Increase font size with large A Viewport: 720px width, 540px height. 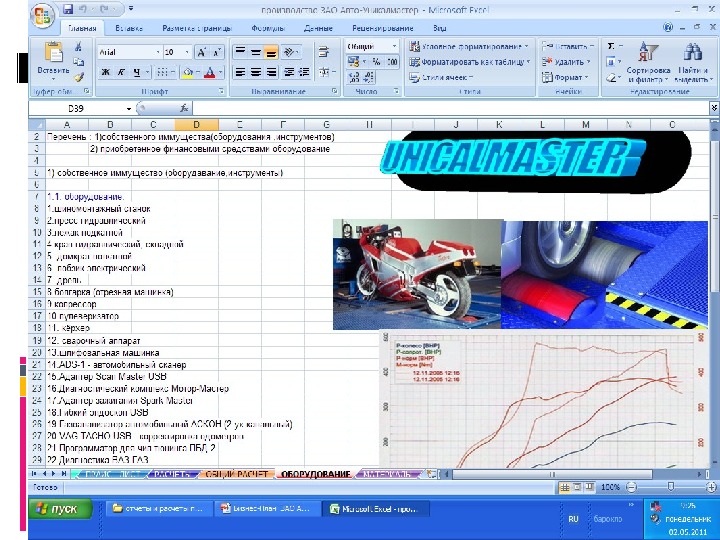coord(202,52)
